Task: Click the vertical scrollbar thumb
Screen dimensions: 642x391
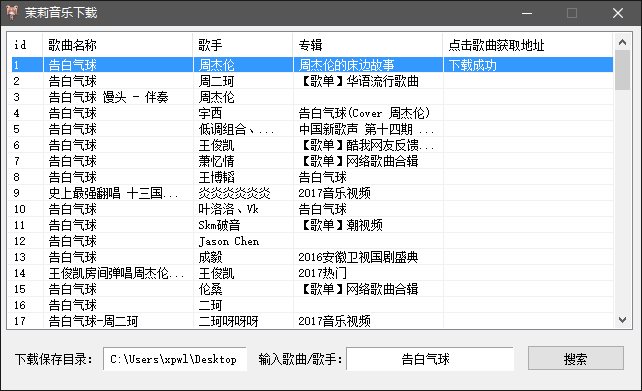Action: 622,70
